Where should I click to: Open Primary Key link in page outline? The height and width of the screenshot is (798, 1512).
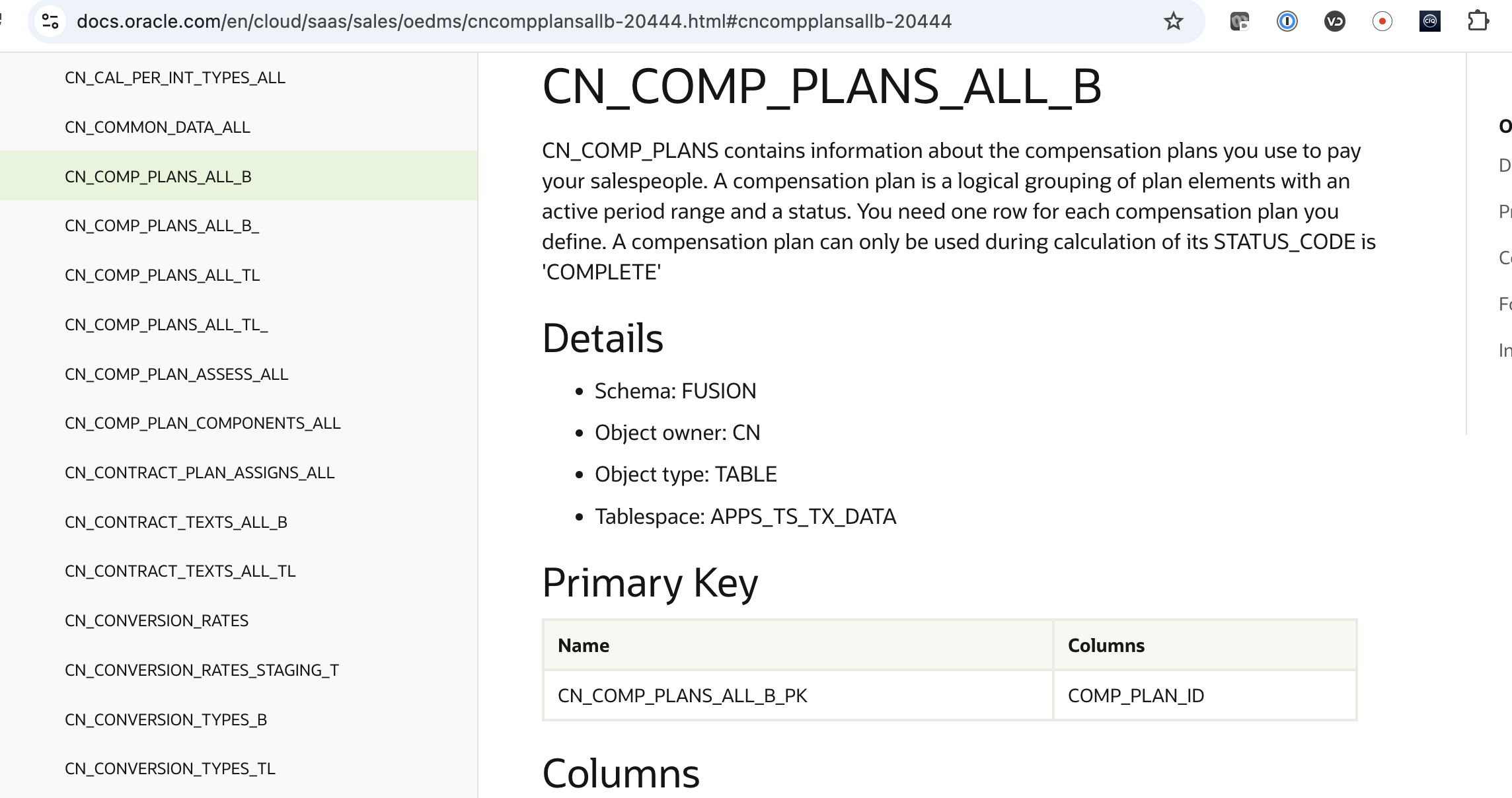coord(1506,211)
